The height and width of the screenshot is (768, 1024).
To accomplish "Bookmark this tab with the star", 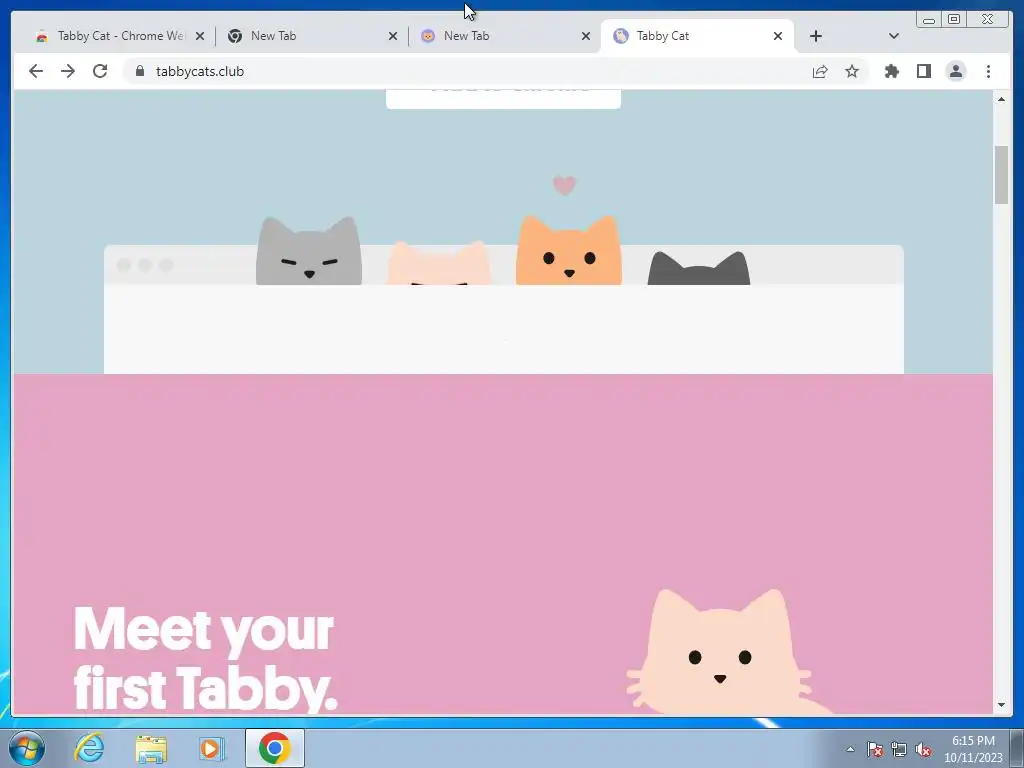I will [852, 71].
